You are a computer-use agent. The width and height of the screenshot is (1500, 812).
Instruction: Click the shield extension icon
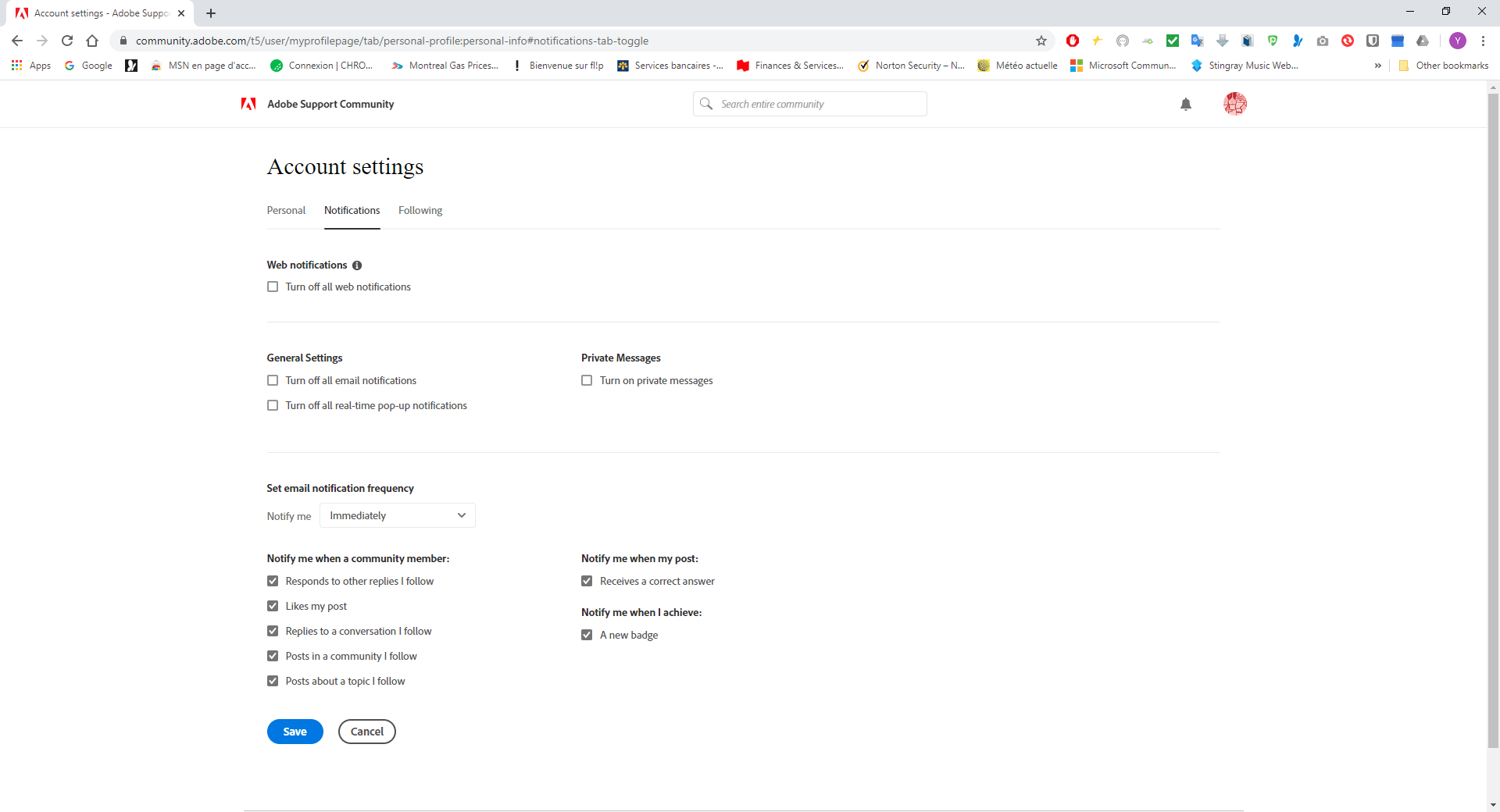(x=1373, y=41)
